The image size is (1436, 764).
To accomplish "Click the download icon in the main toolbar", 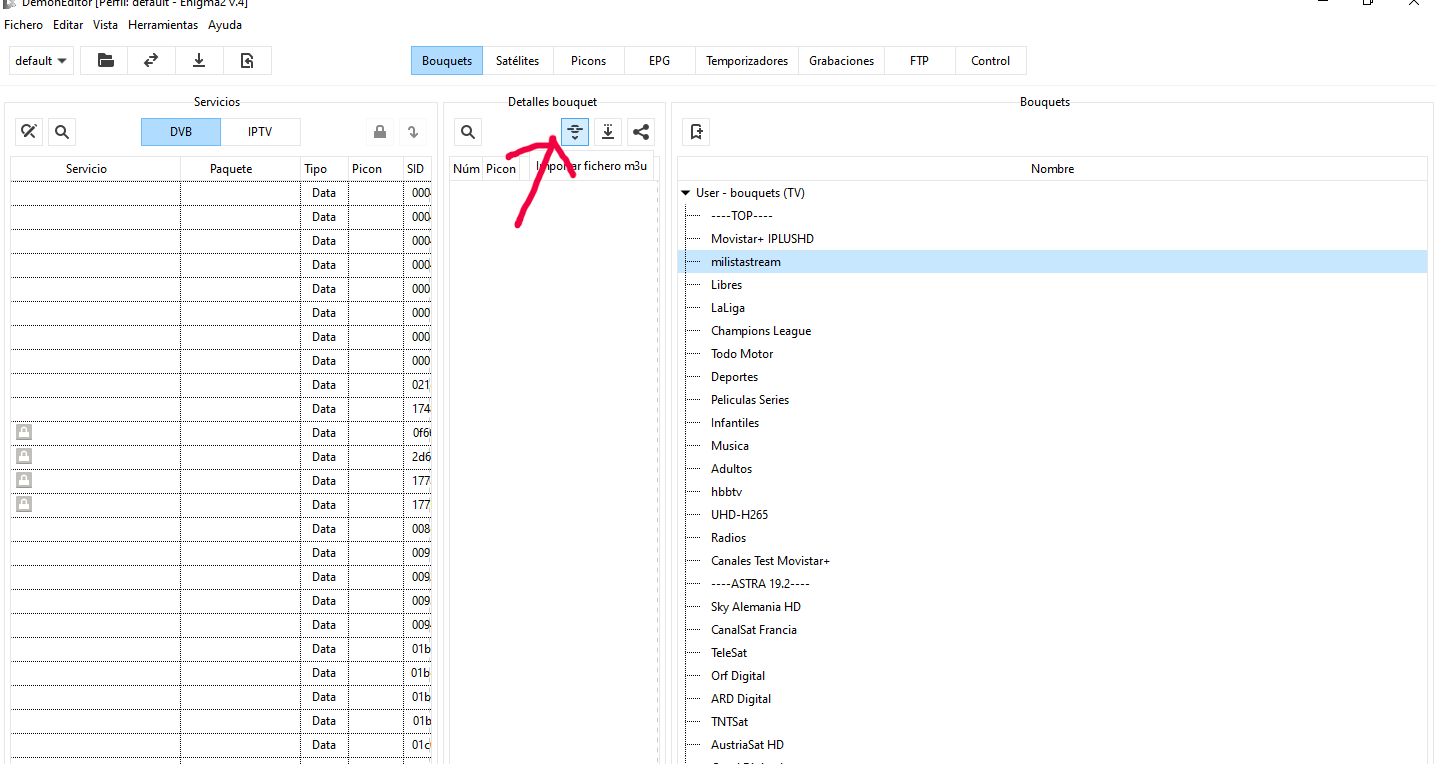I will (x=199, y=61).
